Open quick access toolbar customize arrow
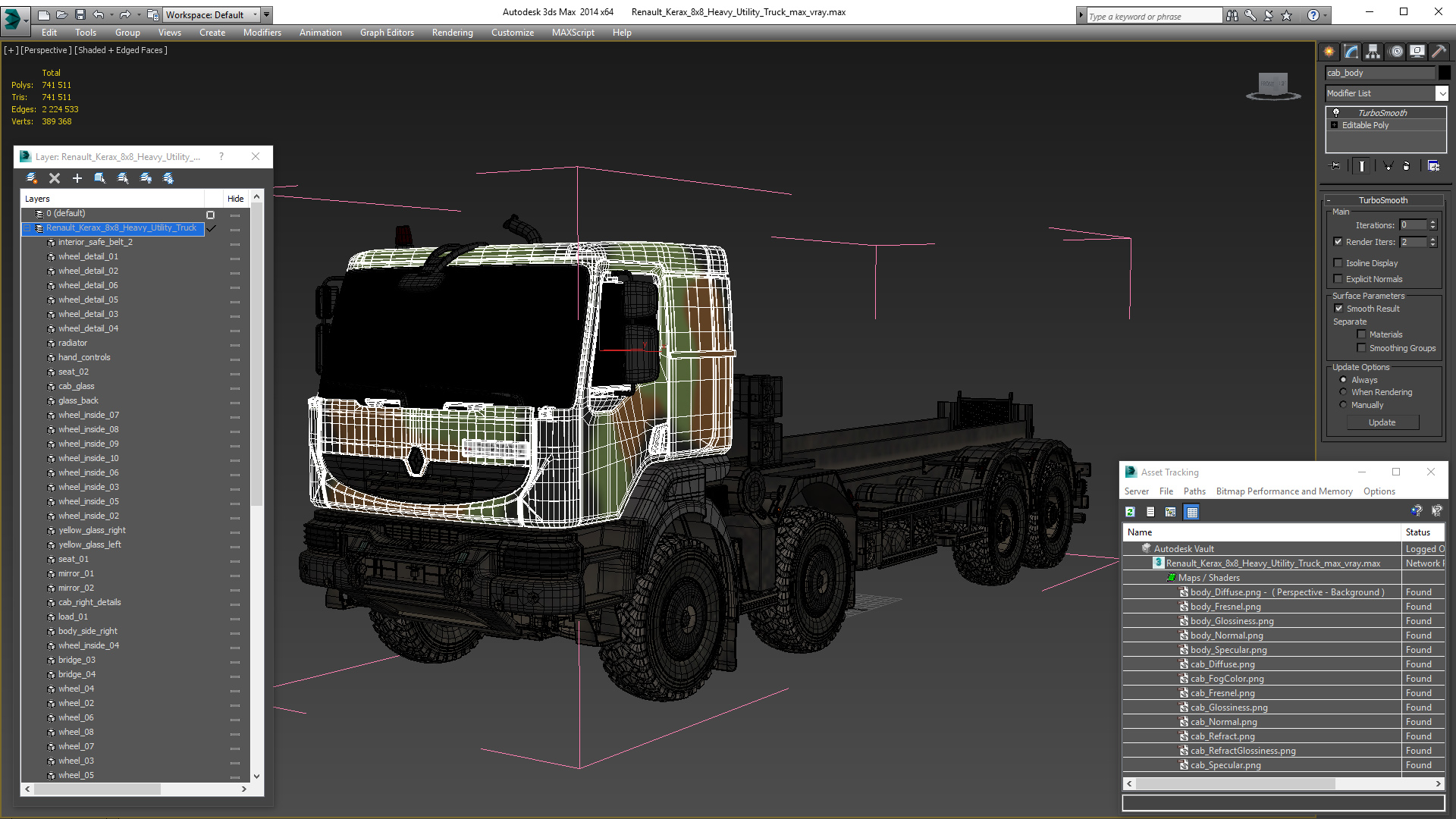The width and height of the screenshot is (1456, 819). point(267,14)
